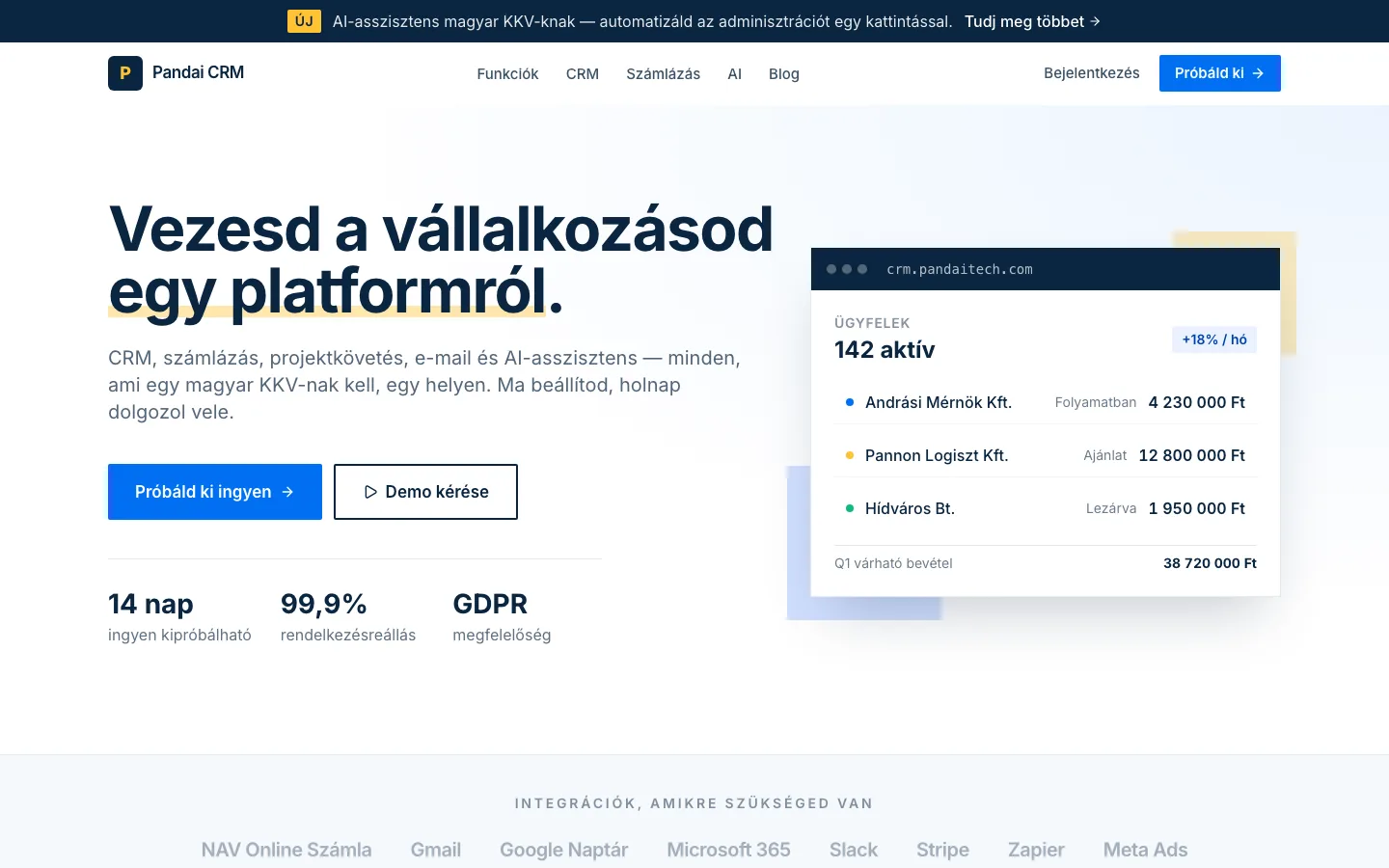Click the NAV Online Számla integration
The image size is (1389, 868).
point(286,850)
